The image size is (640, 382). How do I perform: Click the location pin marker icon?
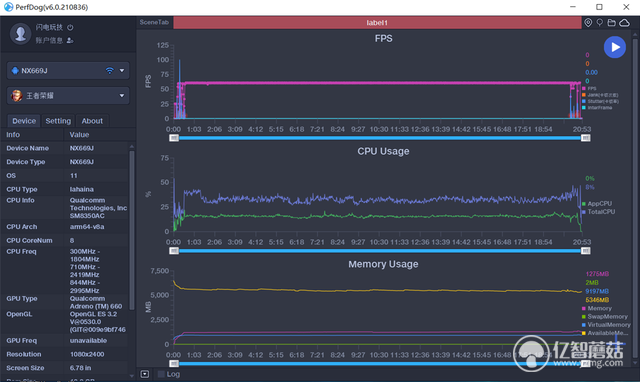(x=588, y=23)
